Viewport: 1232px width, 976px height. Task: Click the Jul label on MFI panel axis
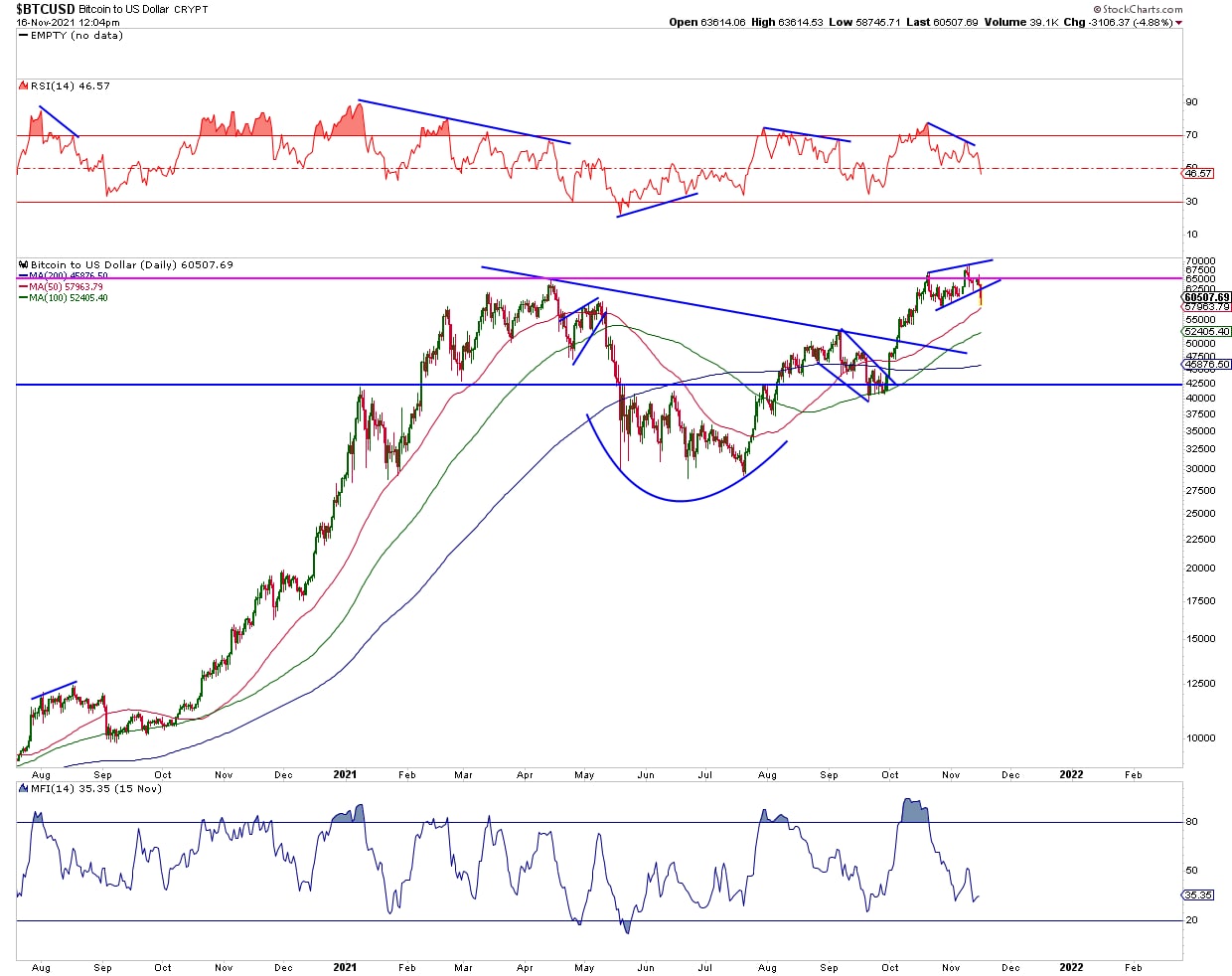pos(706,967)
